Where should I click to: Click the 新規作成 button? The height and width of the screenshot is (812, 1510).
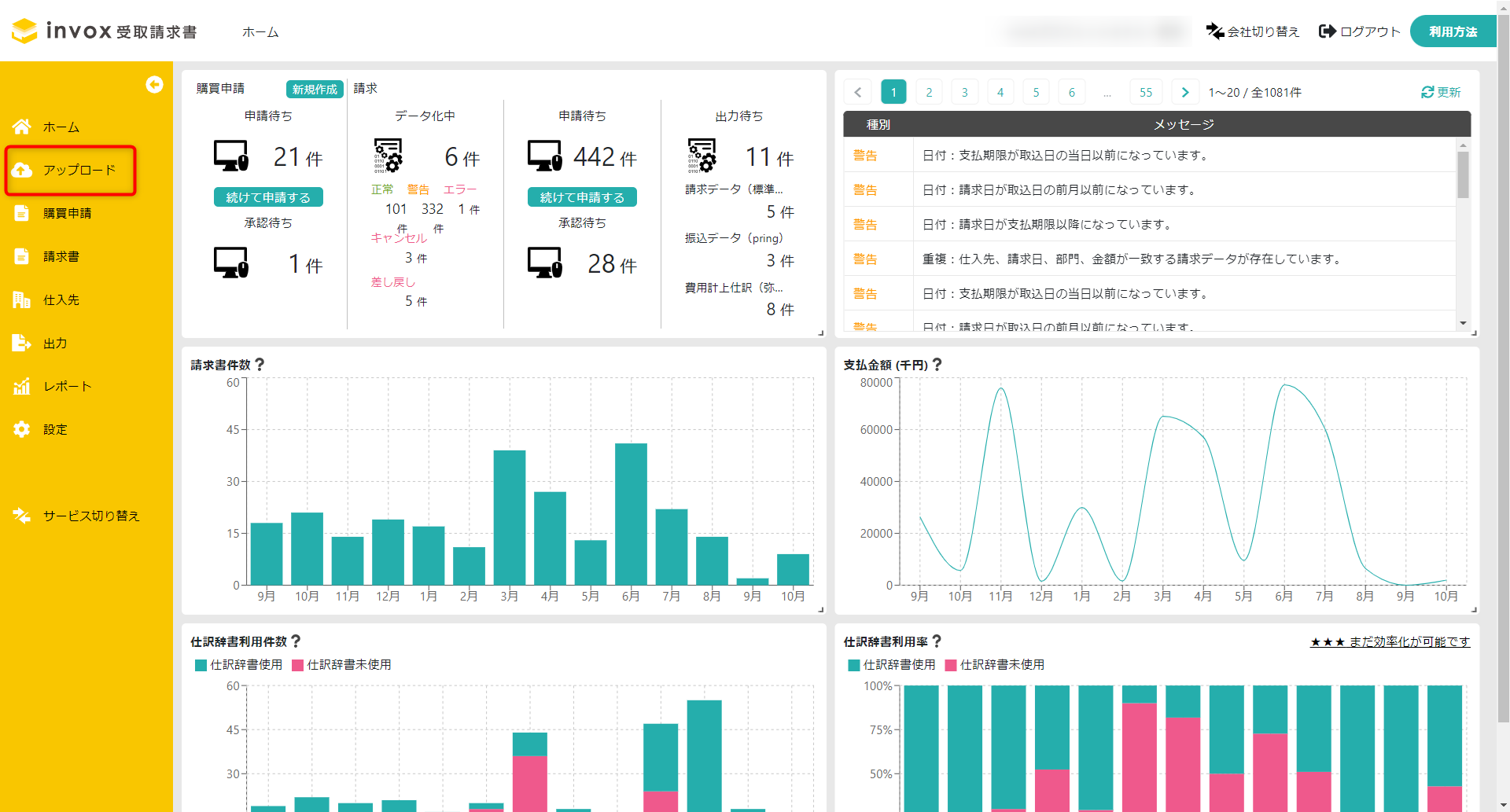[x=315, y=89]
